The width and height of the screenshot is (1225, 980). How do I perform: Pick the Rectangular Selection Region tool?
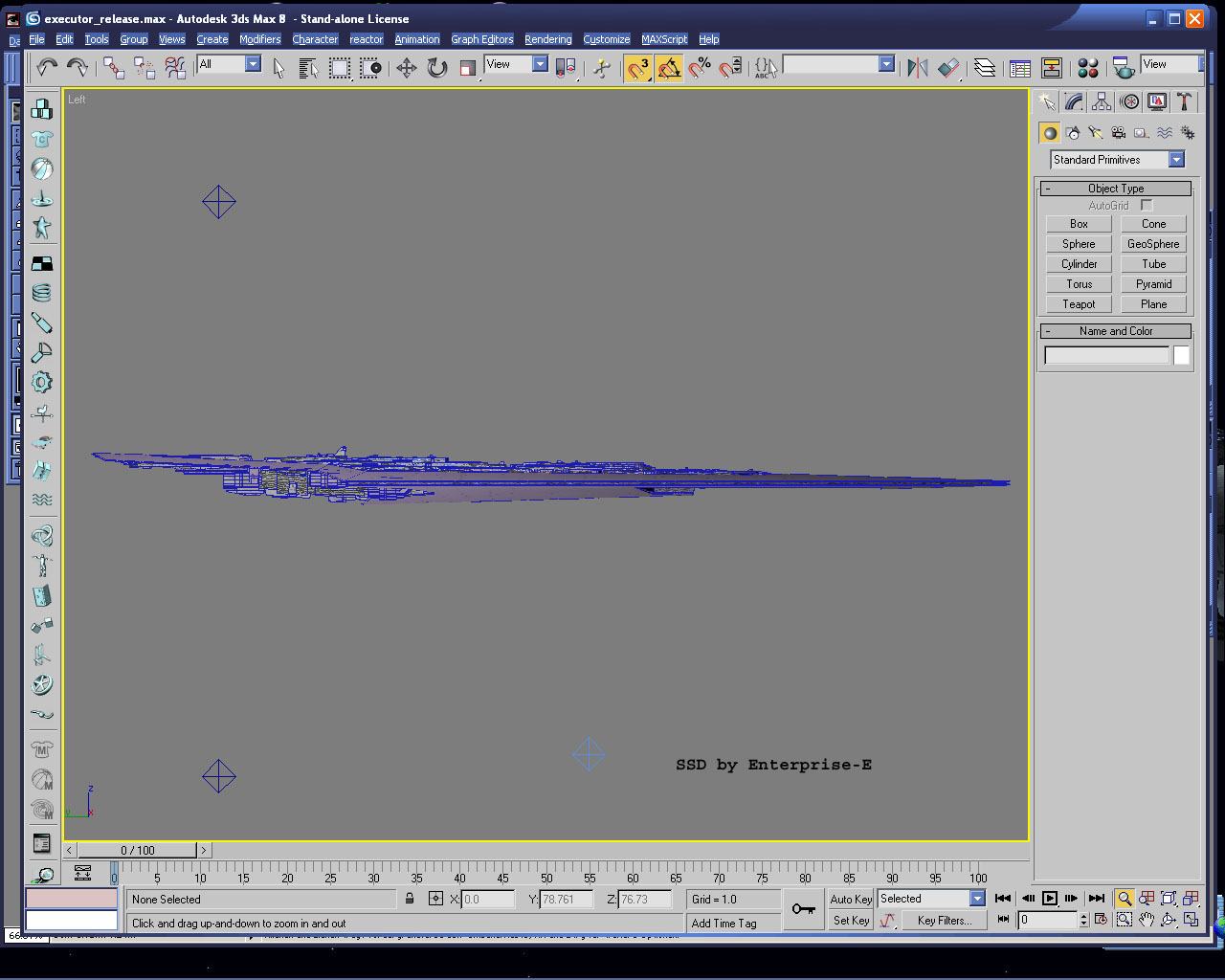(x=340, y=67)
